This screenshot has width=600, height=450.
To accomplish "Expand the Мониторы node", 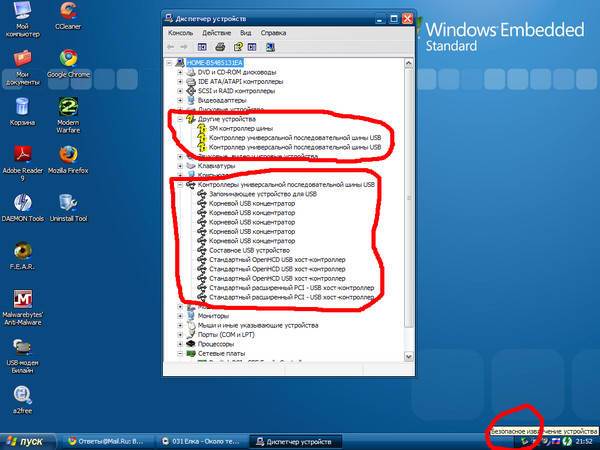I will pos(180,316).
